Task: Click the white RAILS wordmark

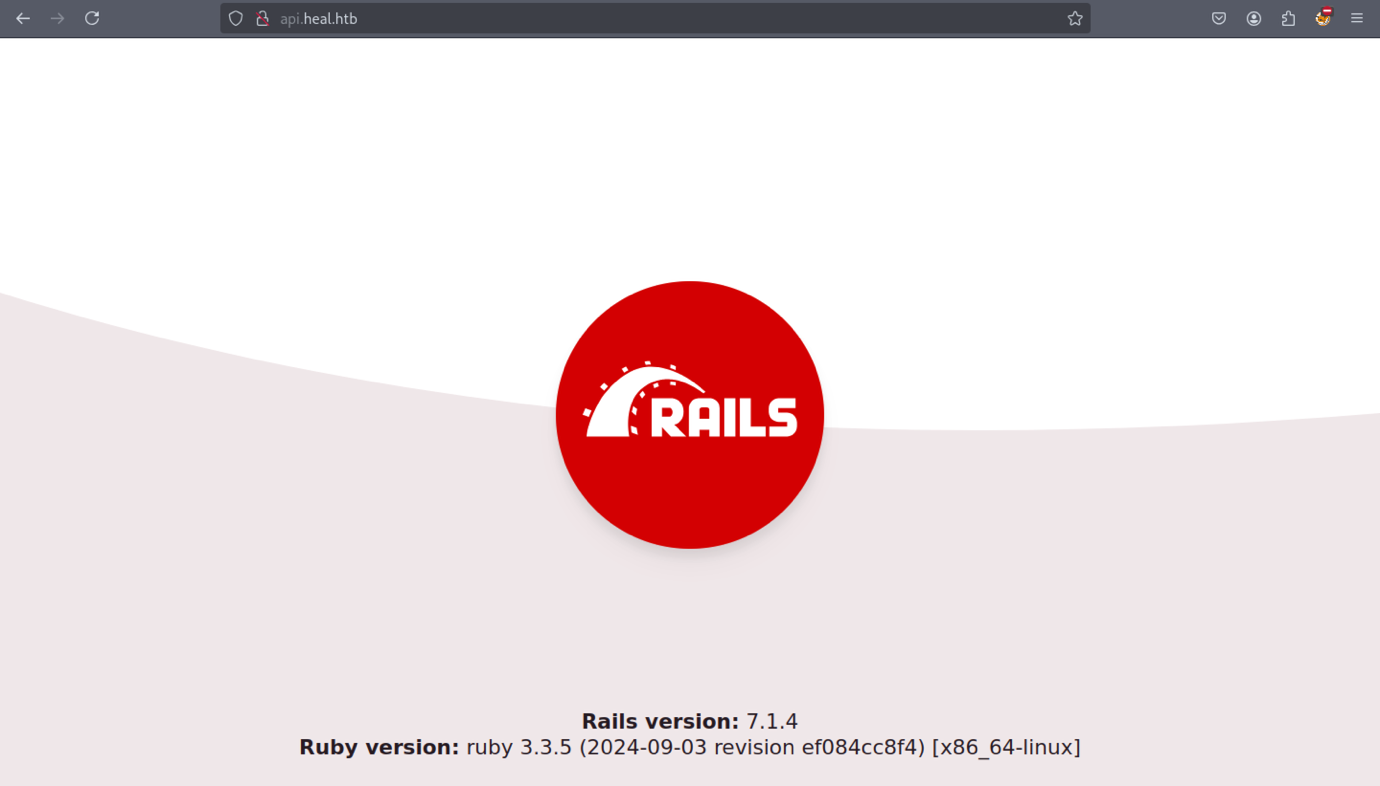Action: [x=724, y=417]
